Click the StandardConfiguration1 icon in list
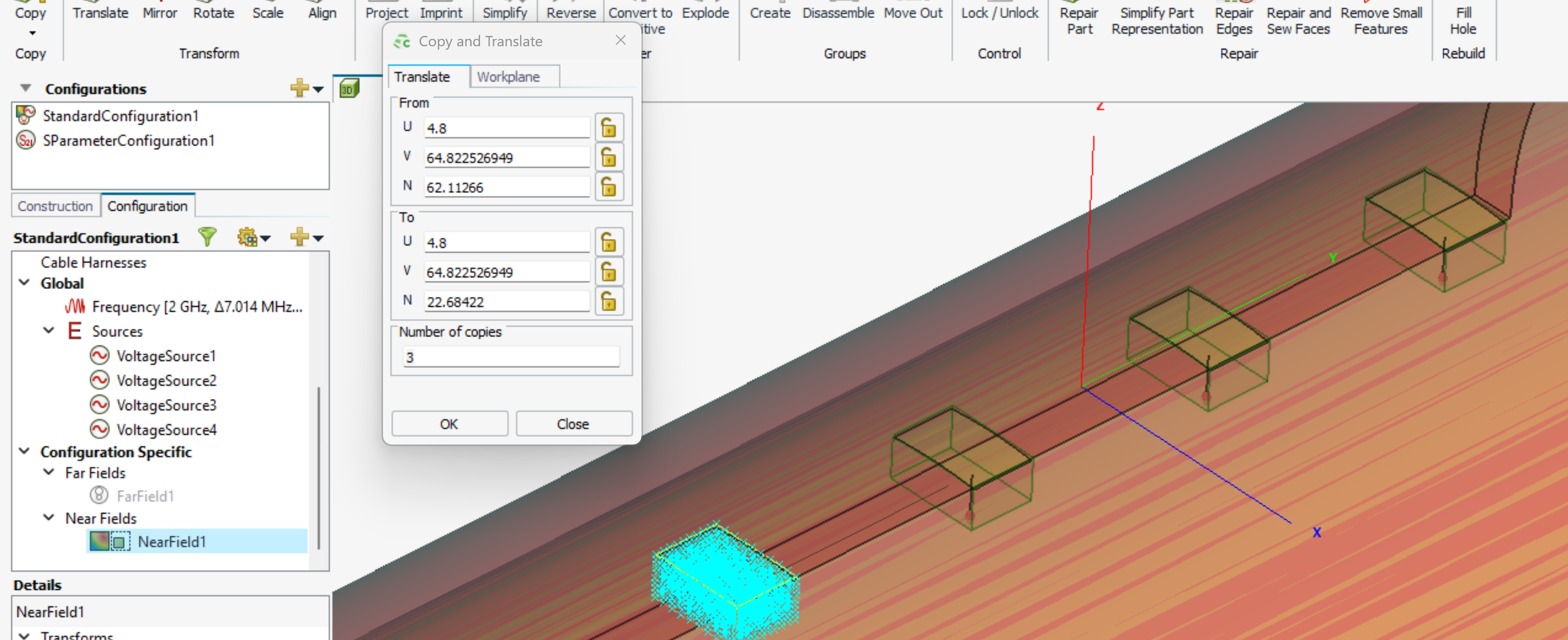This screenshot has height=640, width=1568. point(26,115)
